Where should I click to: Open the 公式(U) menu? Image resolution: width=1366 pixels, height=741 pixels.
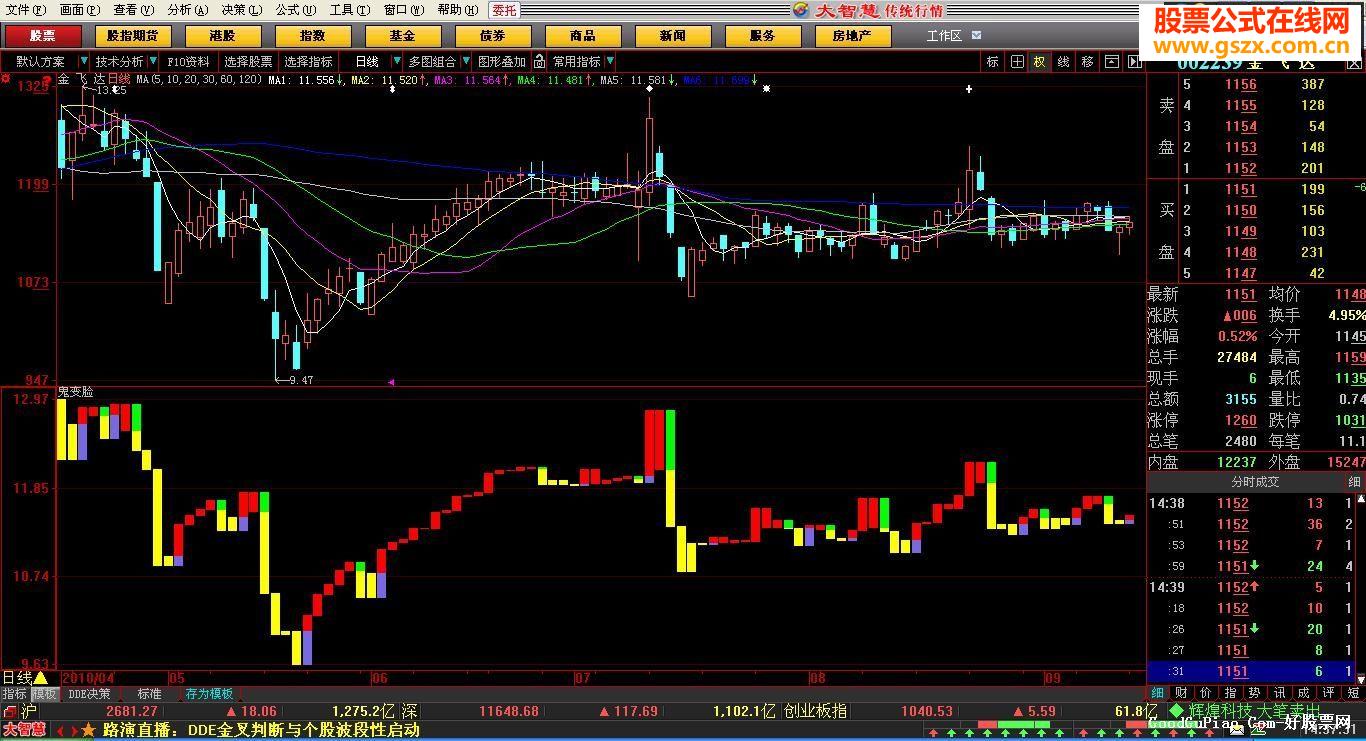tap(295, 10)
